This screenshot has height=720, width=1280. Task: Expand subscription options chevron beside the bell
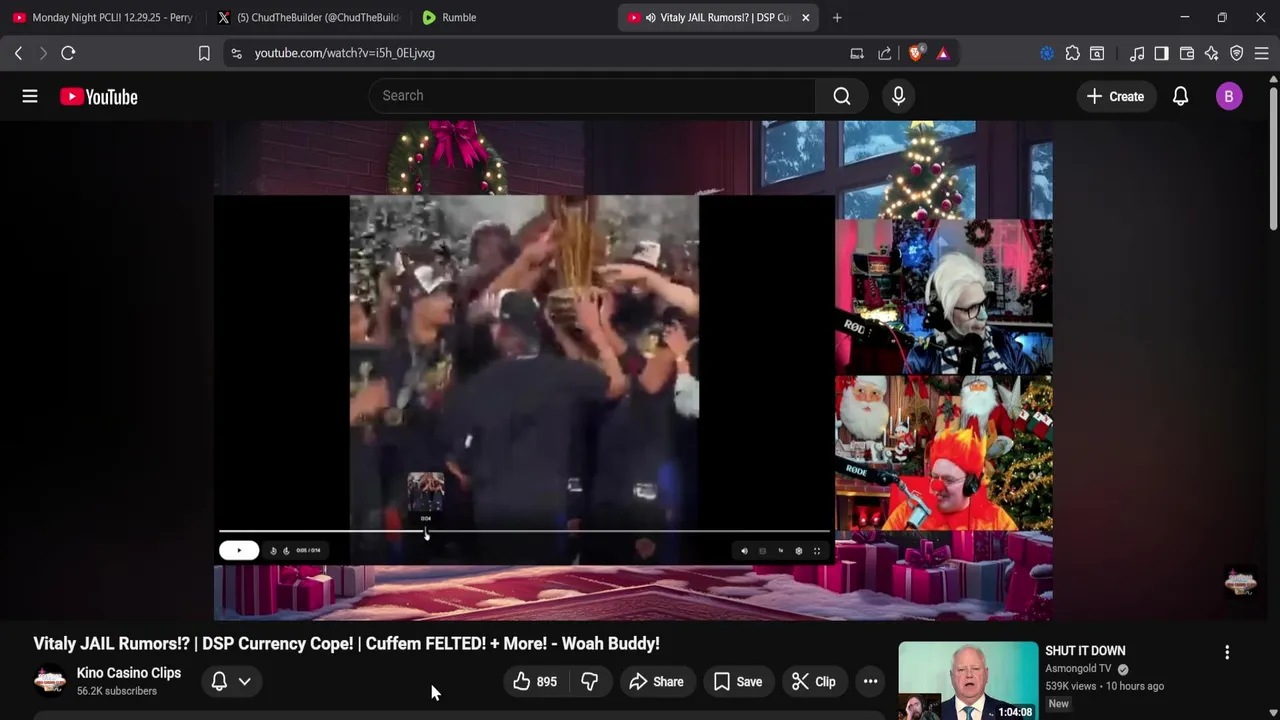(x=244, y=682)
